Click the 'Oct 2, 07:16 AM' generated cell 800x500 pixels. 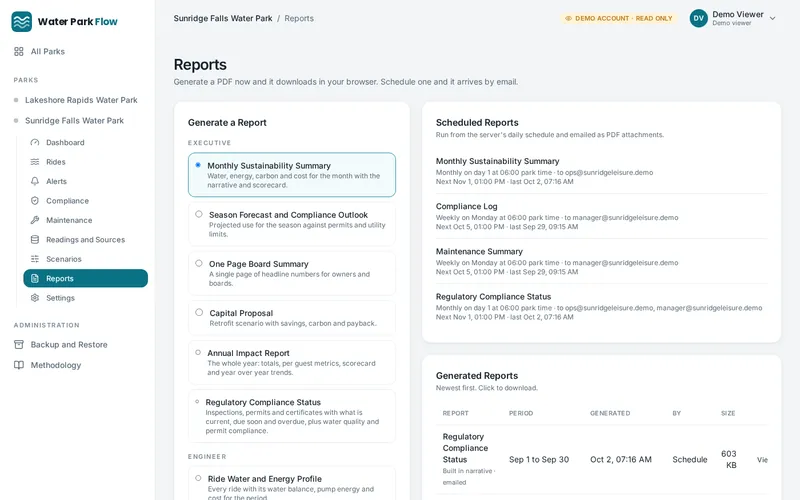click(621, 460)
